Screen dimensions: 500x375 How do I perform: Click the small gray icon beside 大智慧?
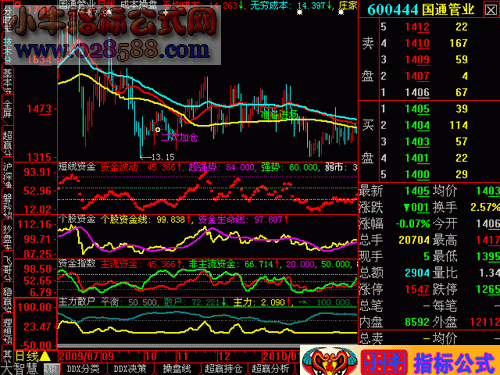tap(52, 369)
